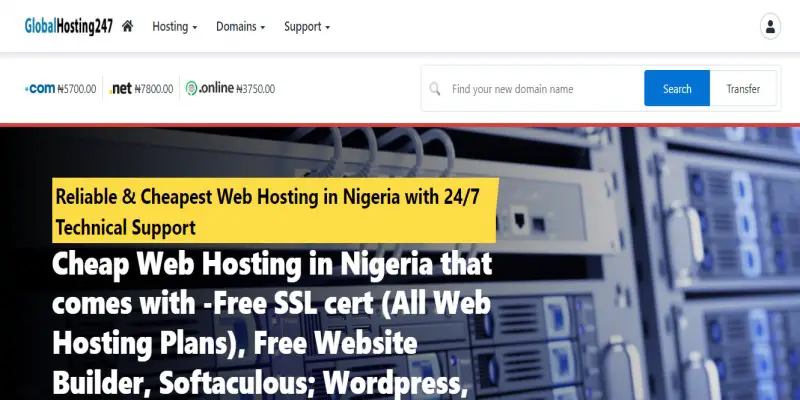Click the caret arrow beside Support
800x400 pixels.
[328, 28]
